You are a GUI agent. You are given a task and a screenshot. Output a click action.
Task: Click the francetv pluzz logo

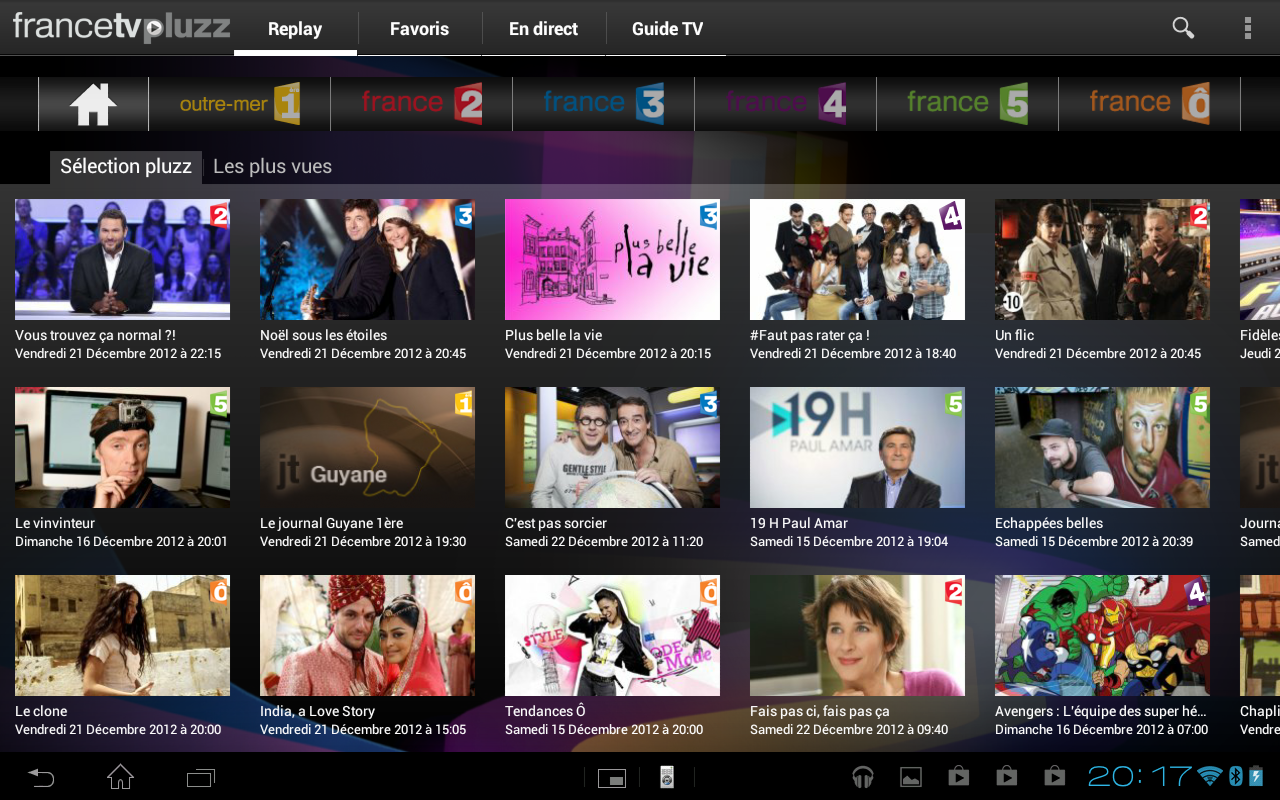tap(121, 27)
